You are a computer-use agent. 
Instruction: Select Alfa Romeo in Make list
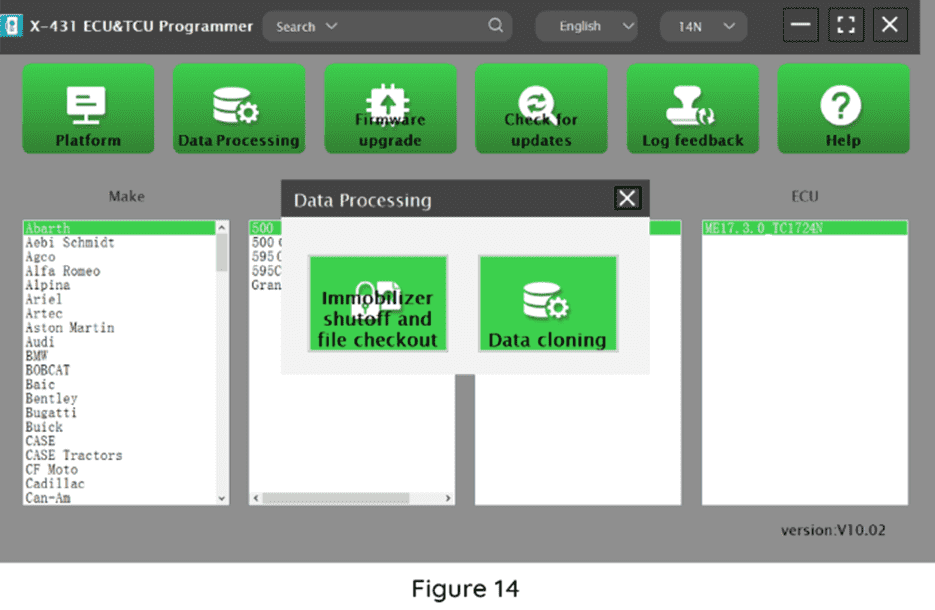[x=119, y=271]
